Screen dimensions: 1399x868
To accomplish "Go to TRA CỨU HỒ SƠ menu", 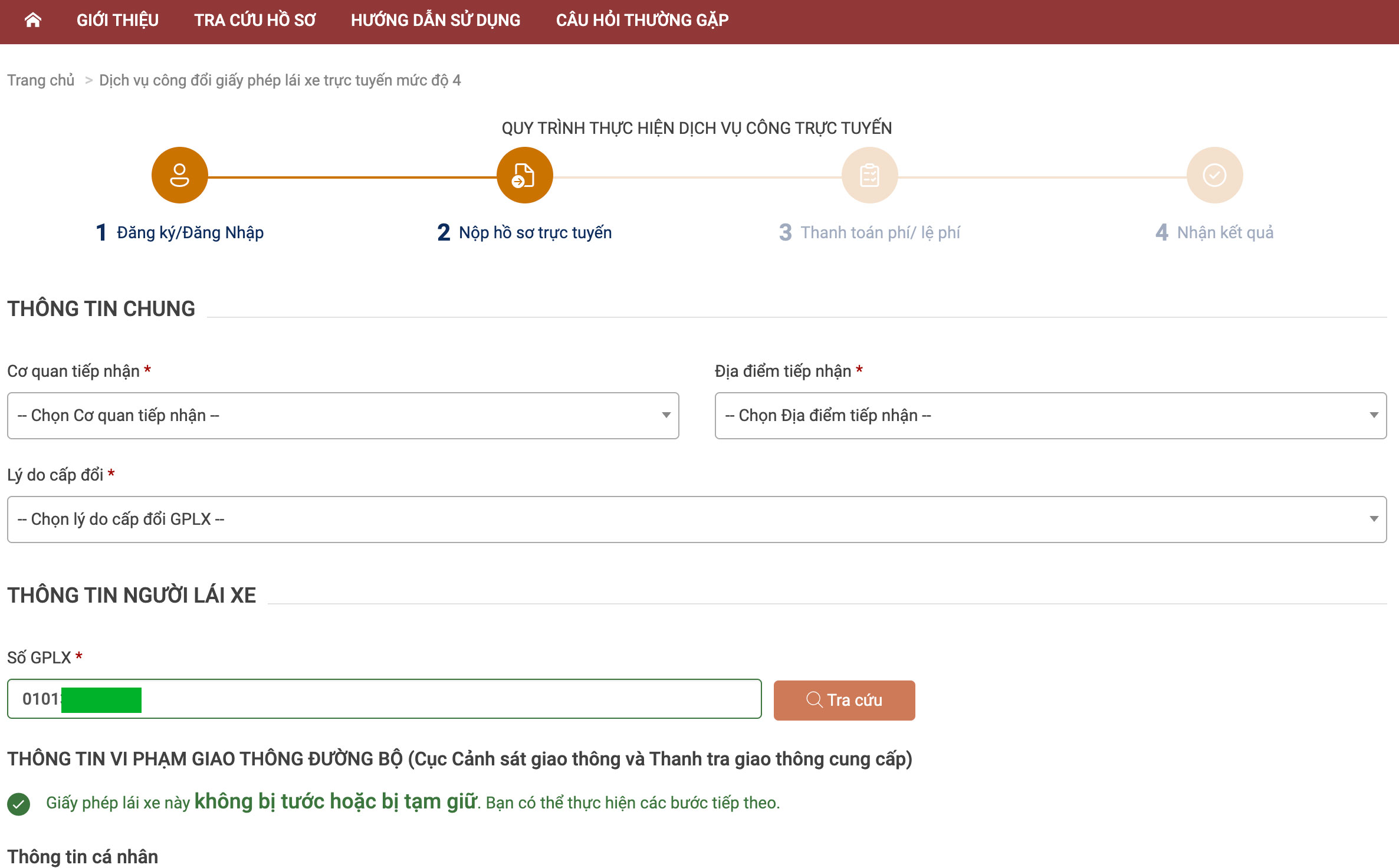I will click(x=255, y=20).
